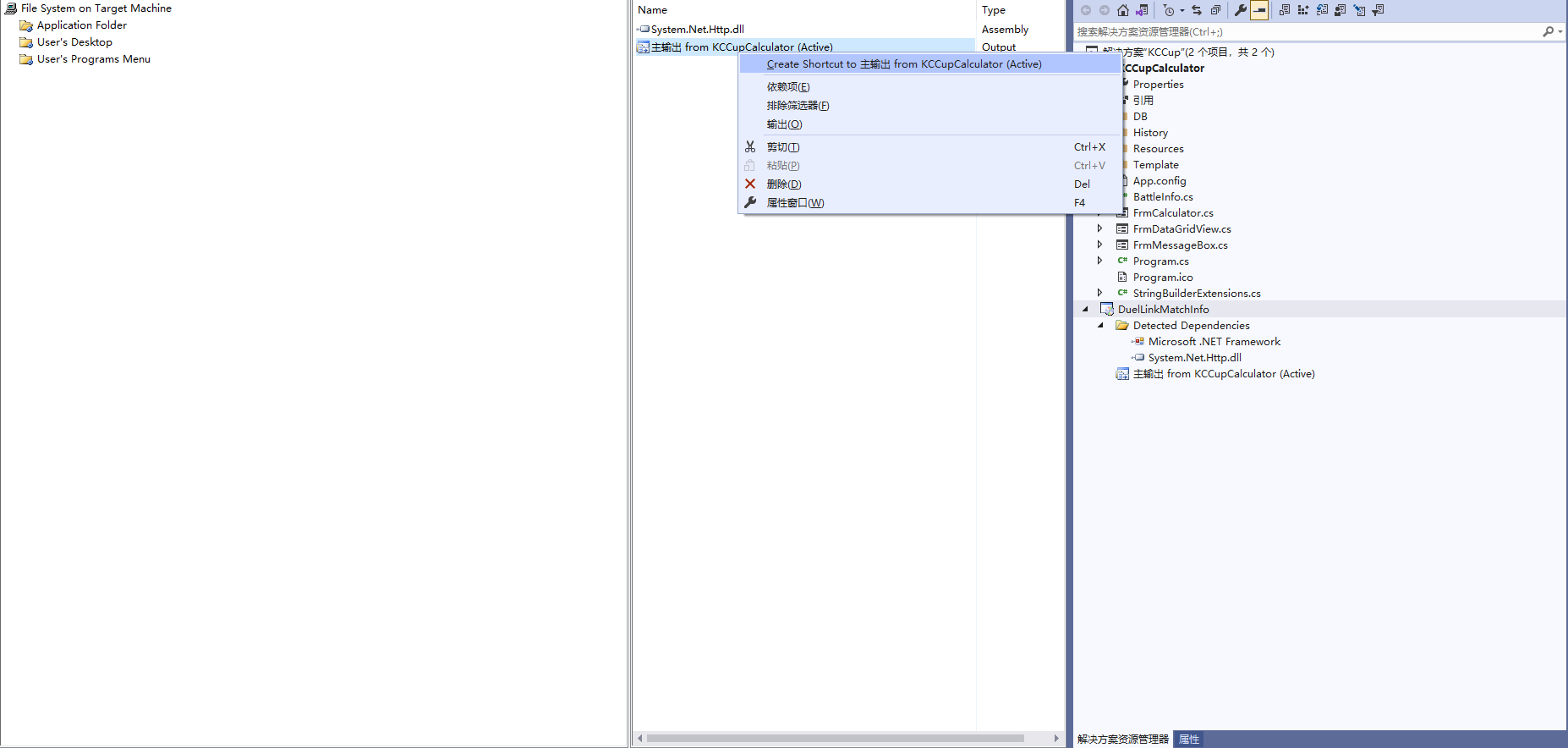Select FrmCalculator.cs in Solution Explorer
This screenshot has height=748, width=1568.
[1173, 213]
